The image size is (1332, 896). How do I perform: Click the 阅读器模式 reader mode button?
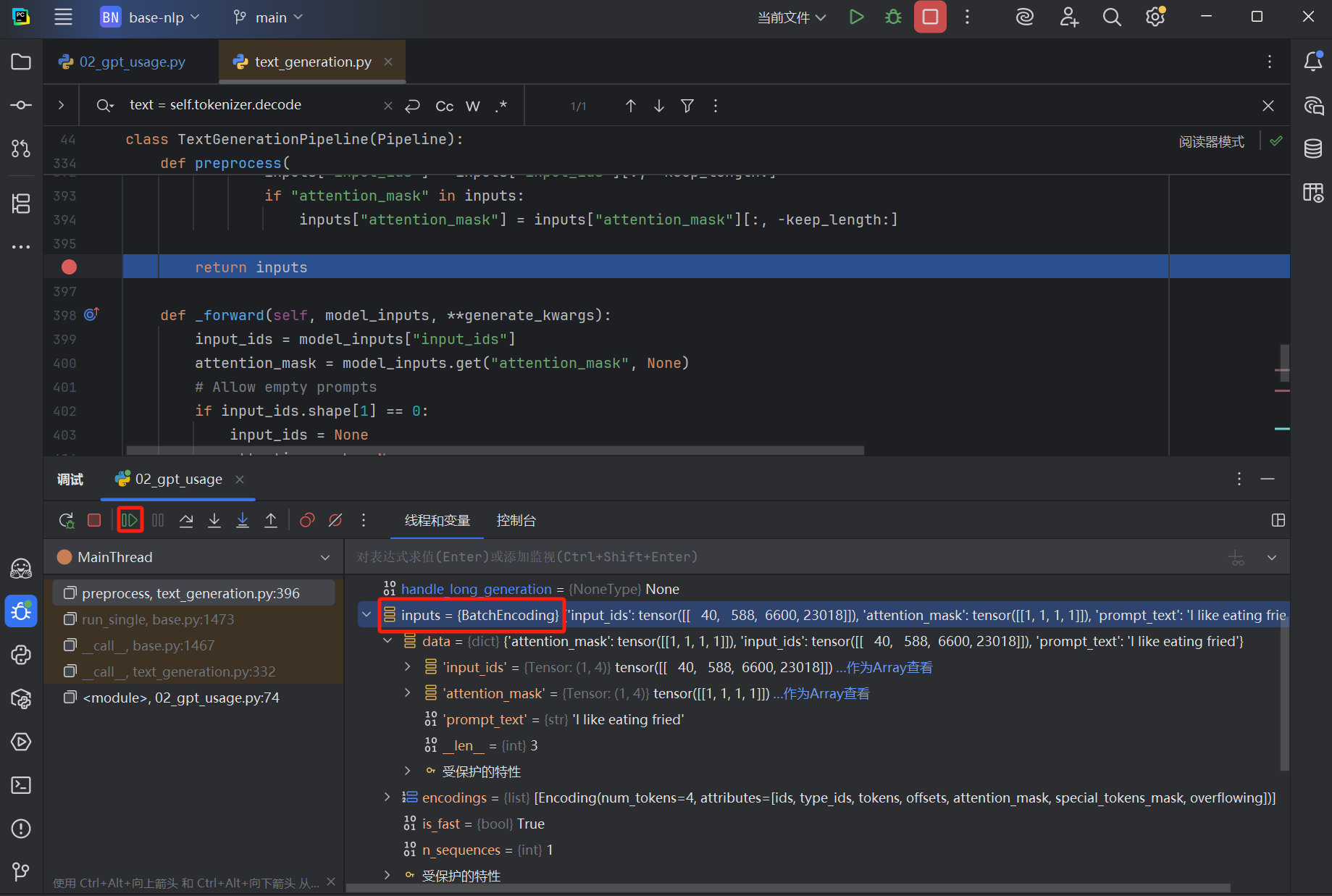coord(1211,141)
